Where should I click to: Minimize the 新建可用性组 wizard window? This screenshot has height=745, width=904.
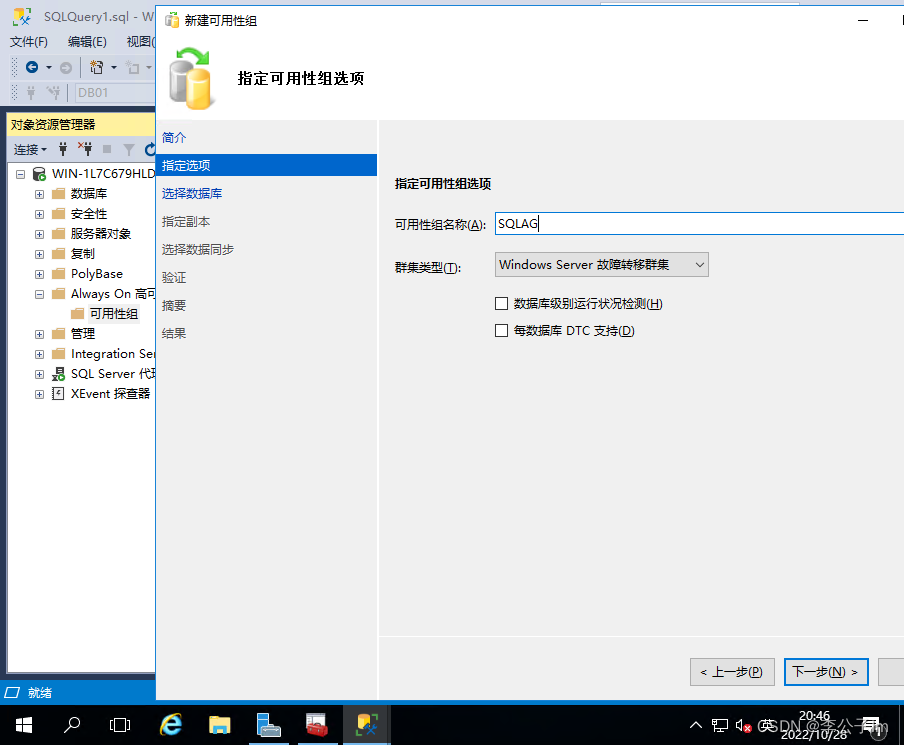click(863, 20)
